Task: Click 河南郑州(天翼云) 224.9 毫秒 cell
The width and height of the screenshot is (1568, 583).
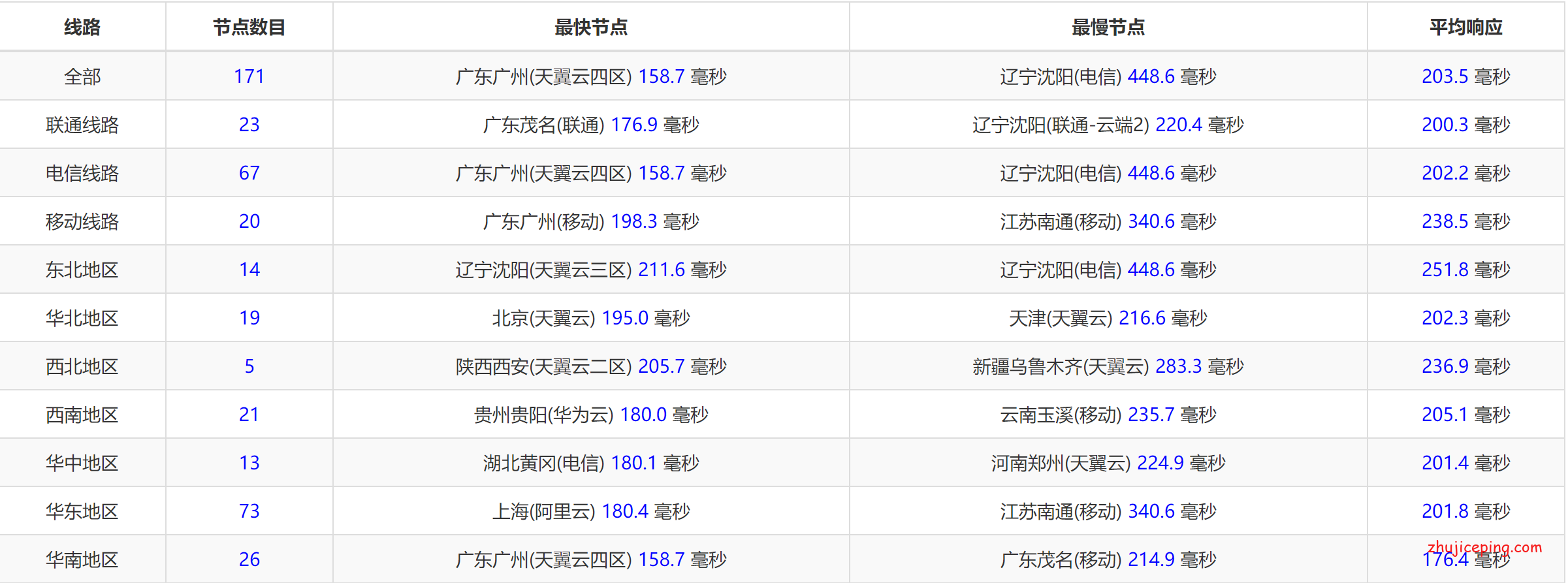Action: point(1108,463)
